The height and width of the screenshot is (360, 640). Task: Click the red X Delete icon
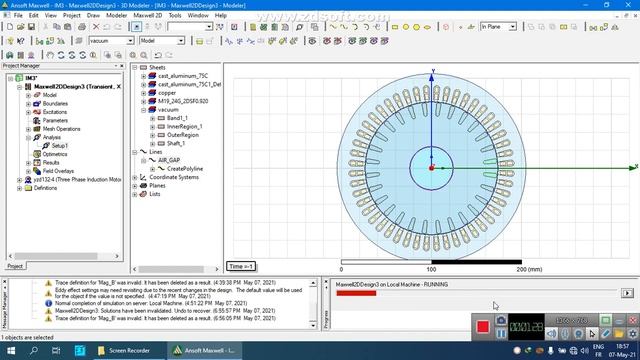pos(96,27)
